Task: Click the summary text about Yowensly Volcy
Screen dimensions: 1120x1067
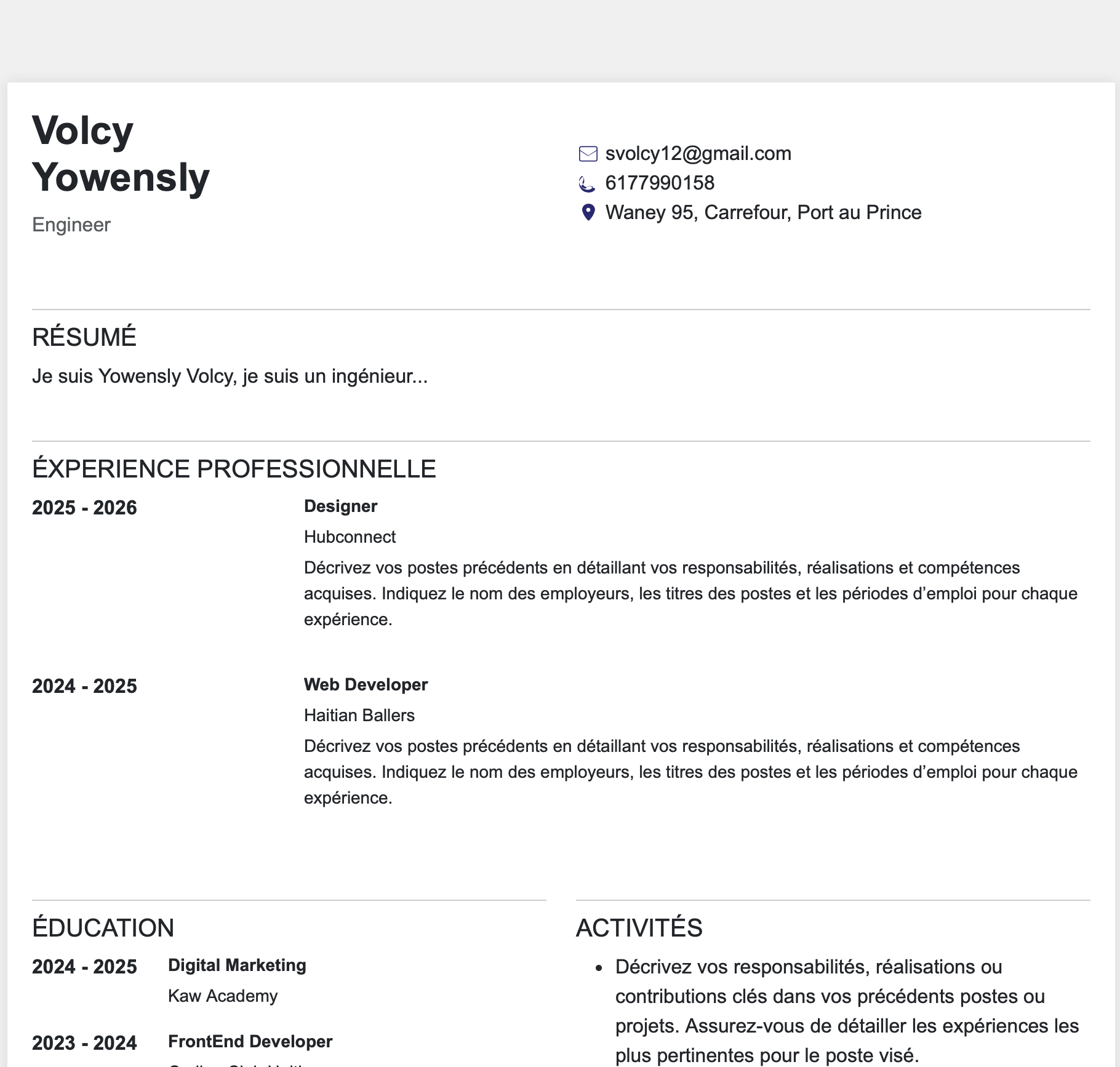Action: coord(230,377)
